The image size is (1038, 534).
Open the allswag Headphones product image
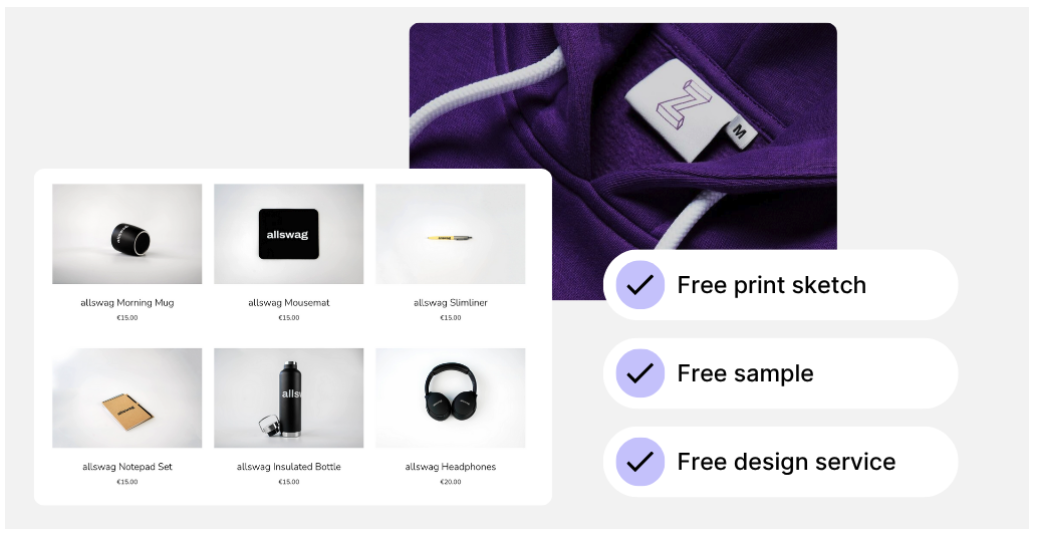tap(450, 398)
